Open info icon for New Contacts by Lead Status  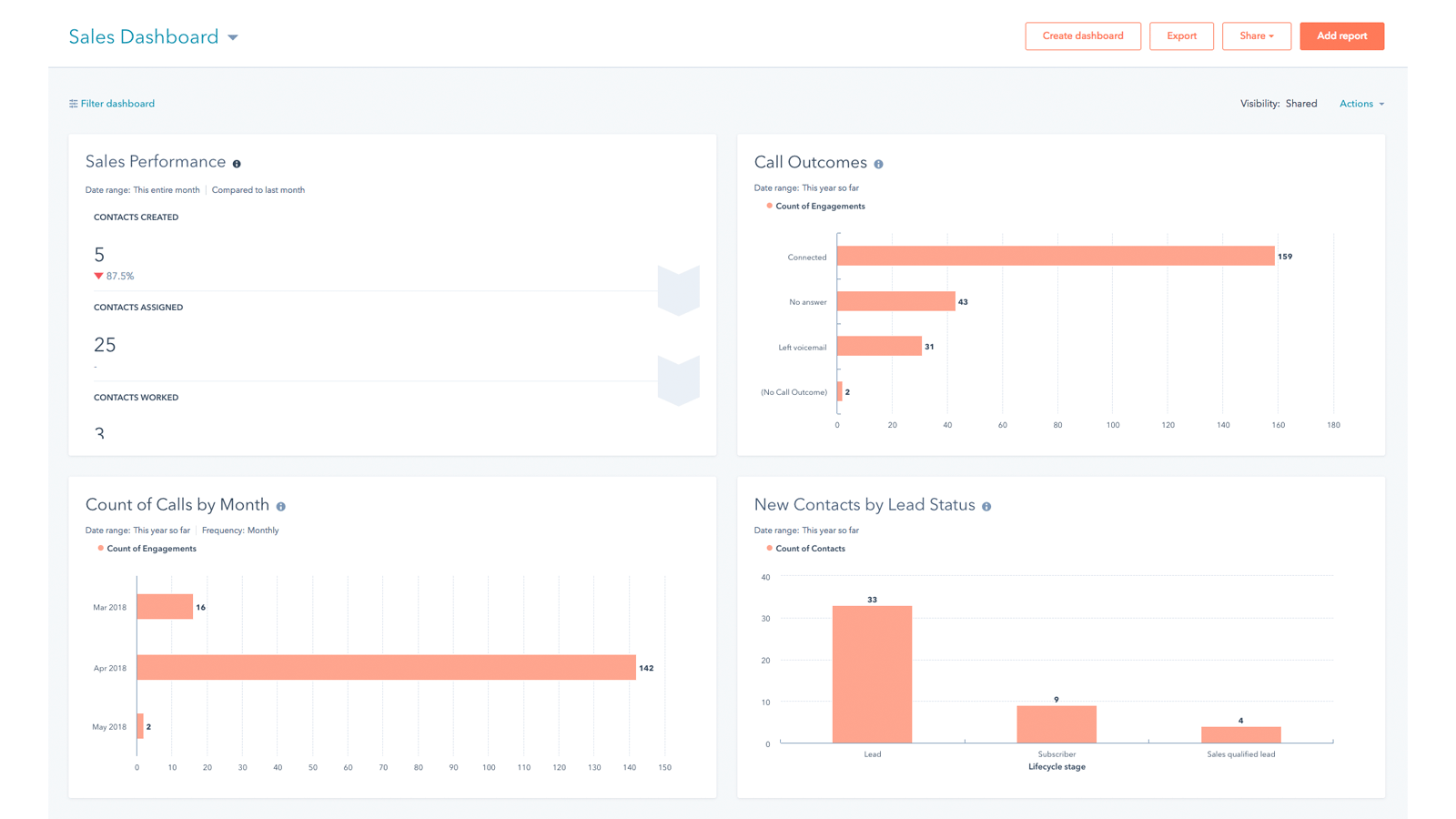(x=986, y=507)
